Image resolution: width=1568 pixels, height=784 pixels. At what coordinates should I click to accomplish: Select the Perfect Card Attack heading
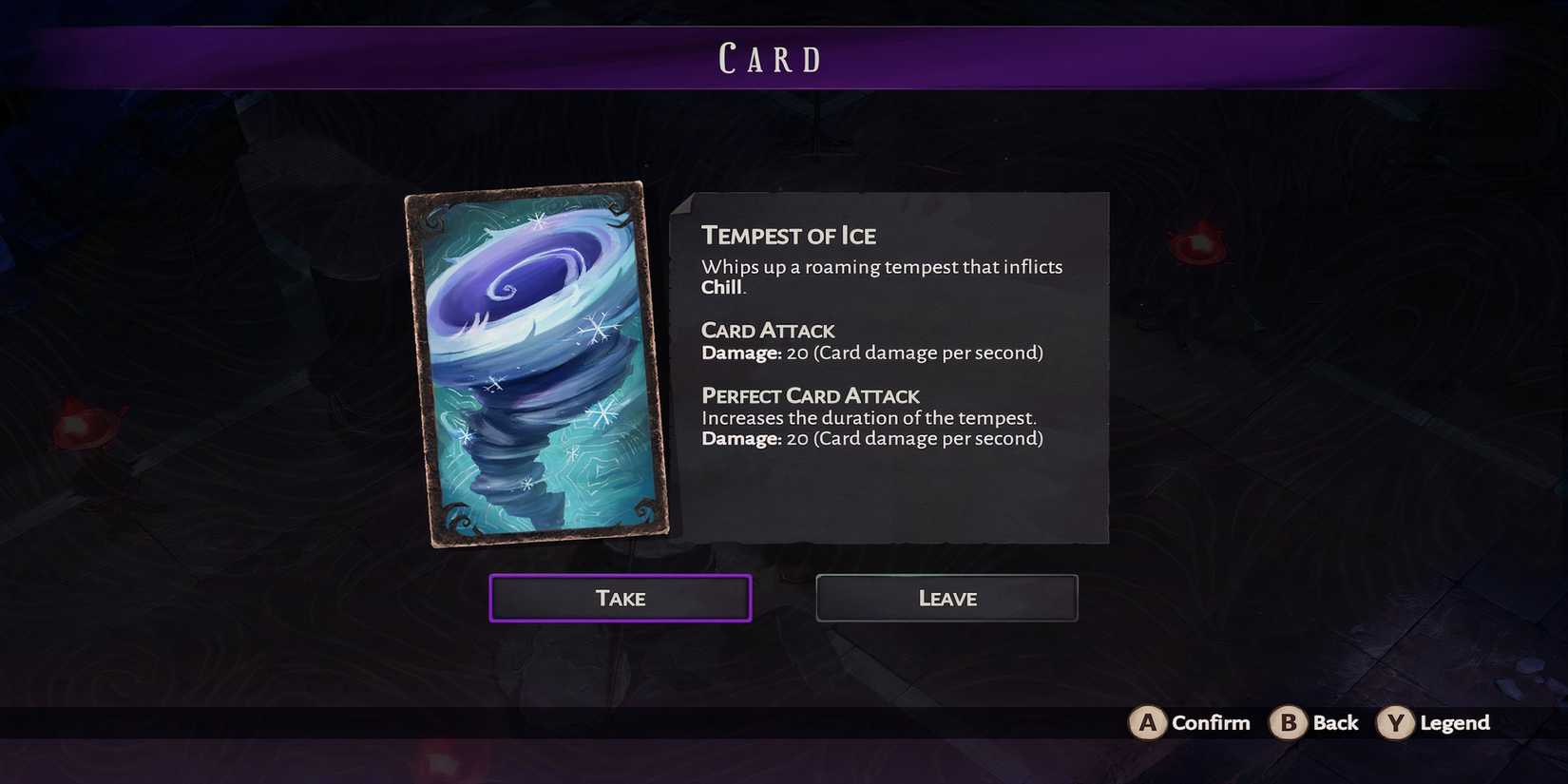pyautogui.click(x=811, y=395)
